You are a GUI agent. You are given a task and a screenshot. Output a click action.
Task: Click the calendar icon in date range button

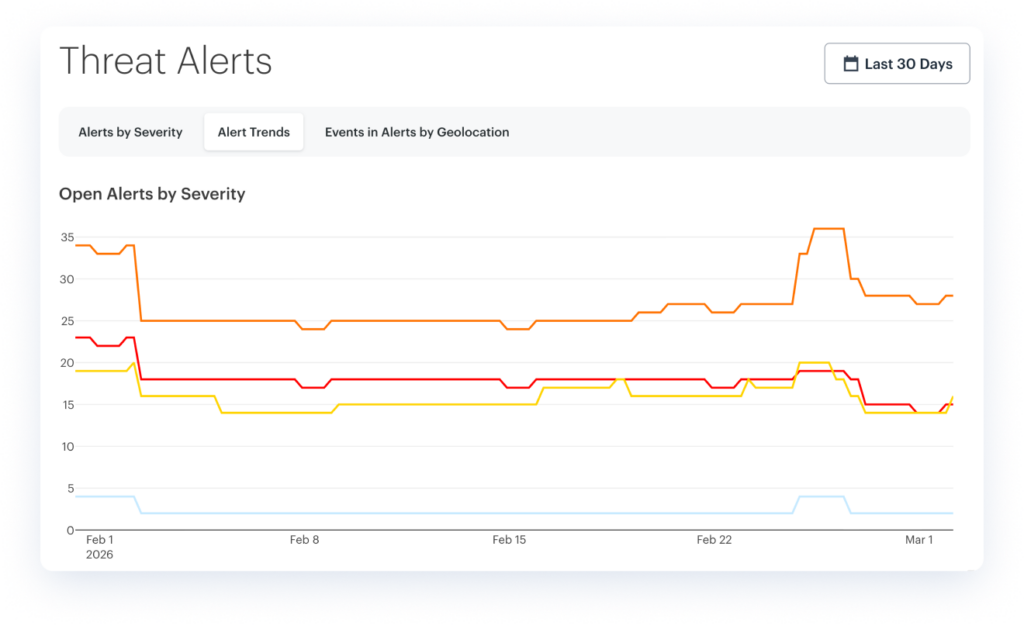851,64
